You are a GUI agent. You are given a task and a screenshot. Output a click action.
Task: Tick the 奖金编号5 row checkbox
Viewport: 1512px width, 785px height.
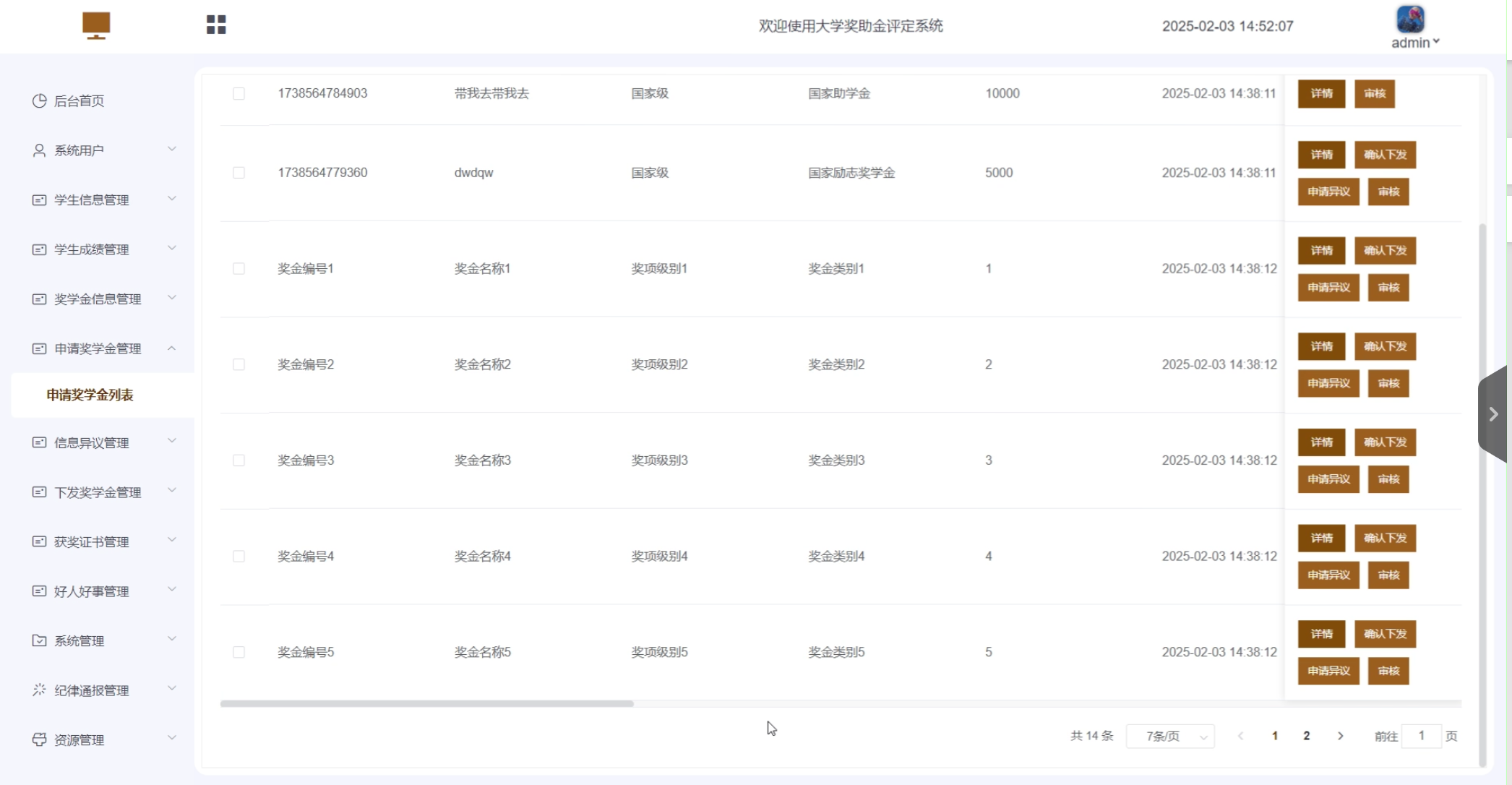coord(239,652)
